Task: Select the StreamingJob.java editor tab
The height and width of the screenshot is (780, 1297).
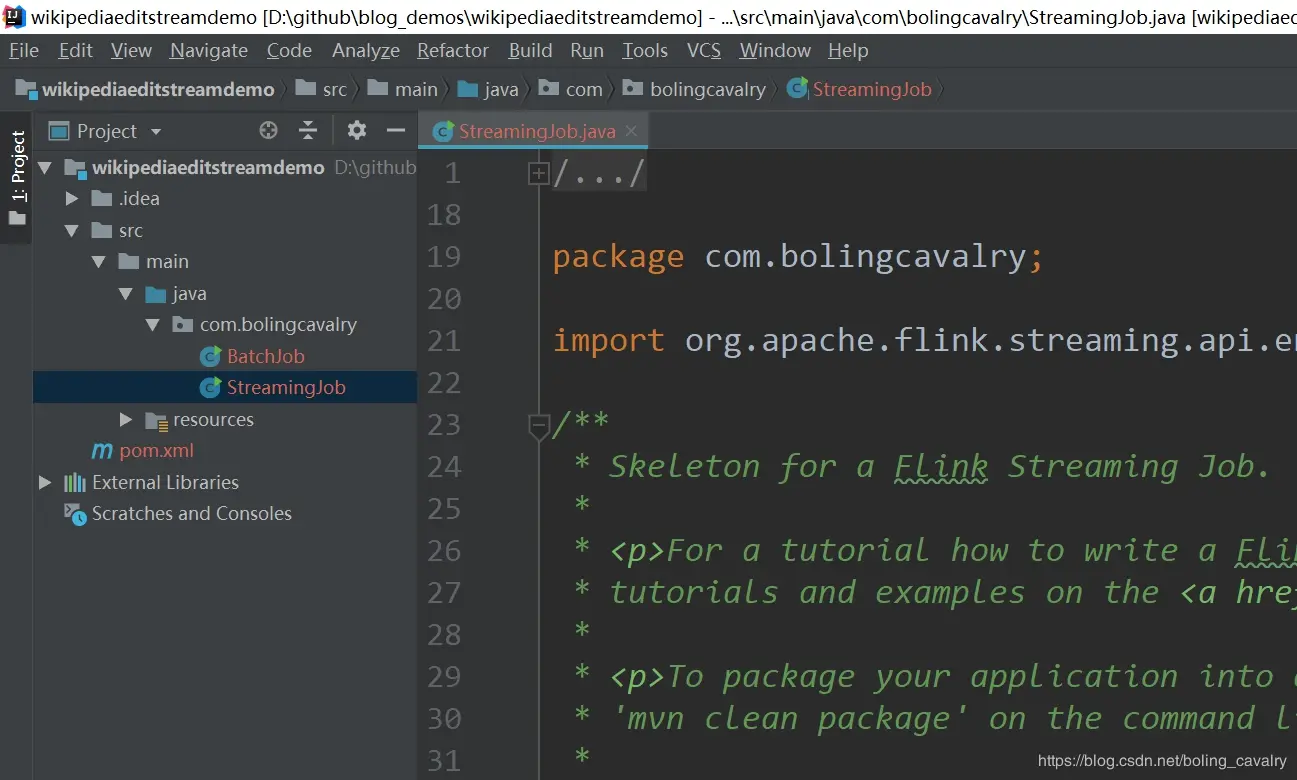Action: click(x=533, y=132)
